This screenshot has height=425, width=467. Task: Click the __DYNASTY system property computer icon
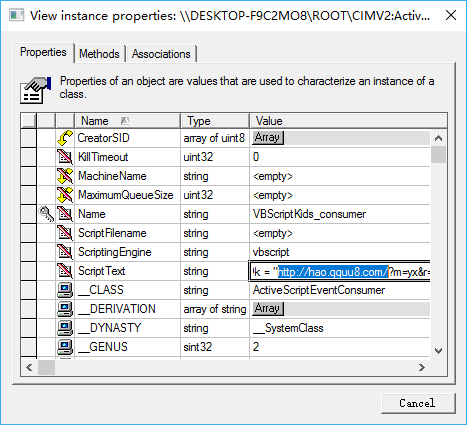pyautogui.click(x=65, y=328)
